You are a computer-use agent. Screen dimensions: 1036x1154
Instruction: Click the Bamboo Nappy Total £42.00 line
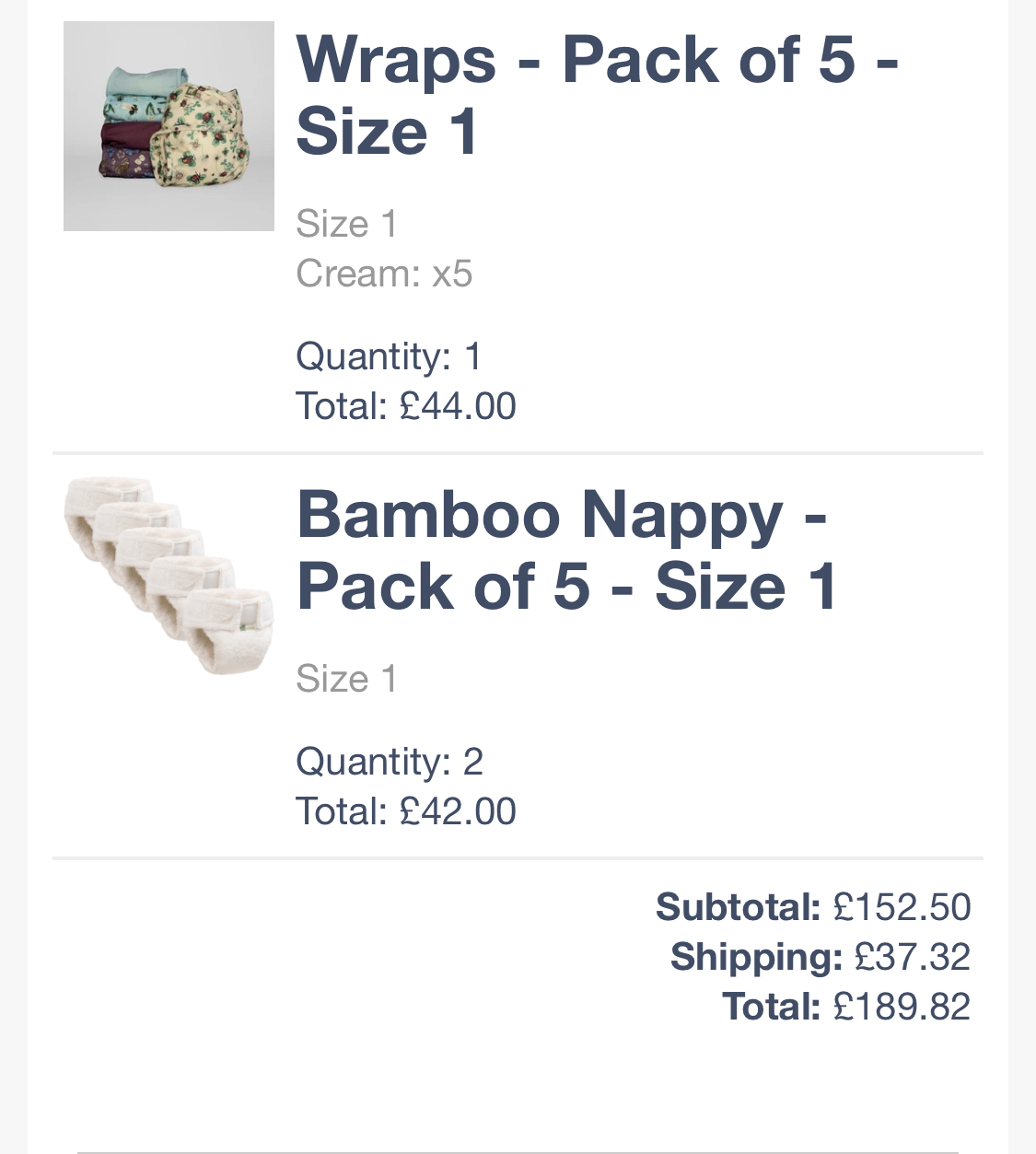pos(406,811)
